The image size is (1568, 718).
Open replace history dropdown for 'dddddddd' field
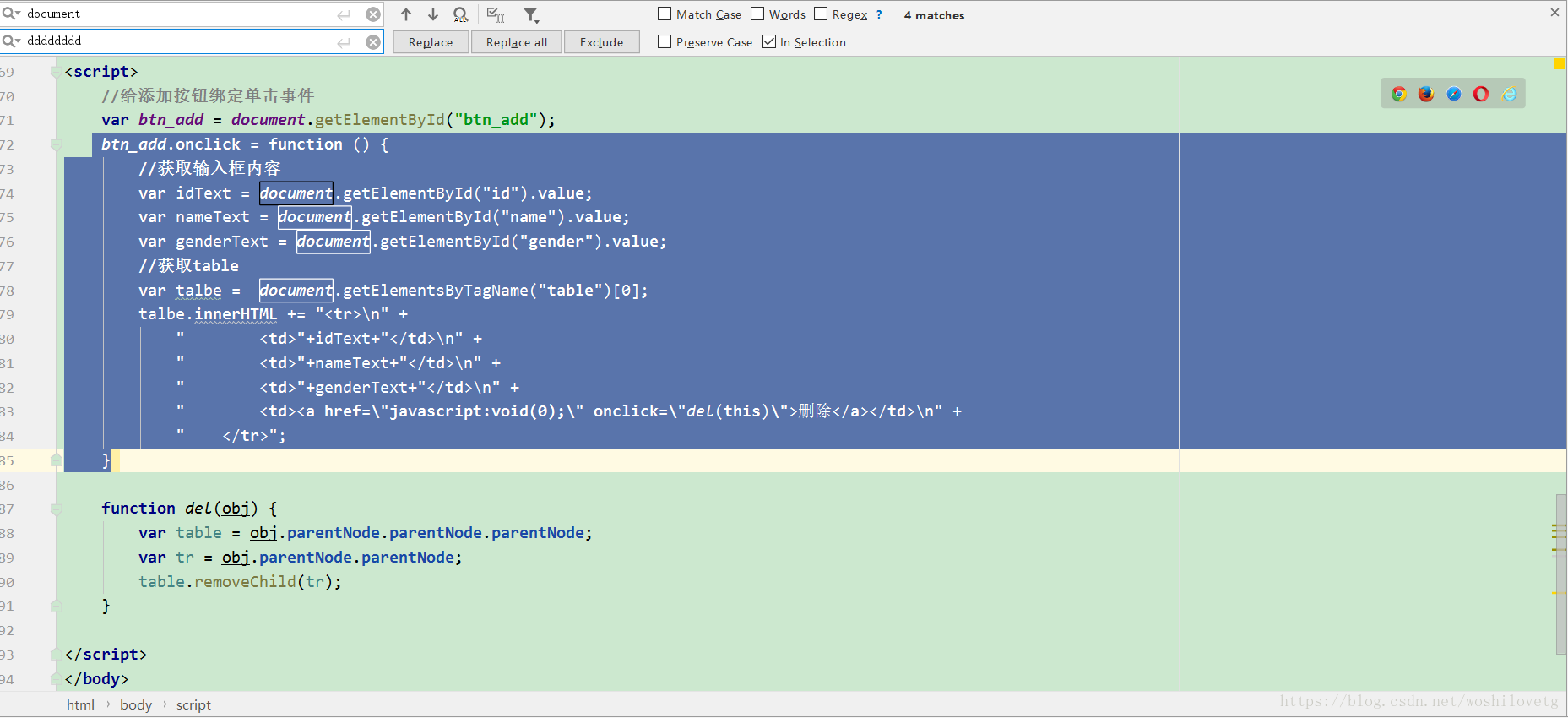[x=11, y=41]
